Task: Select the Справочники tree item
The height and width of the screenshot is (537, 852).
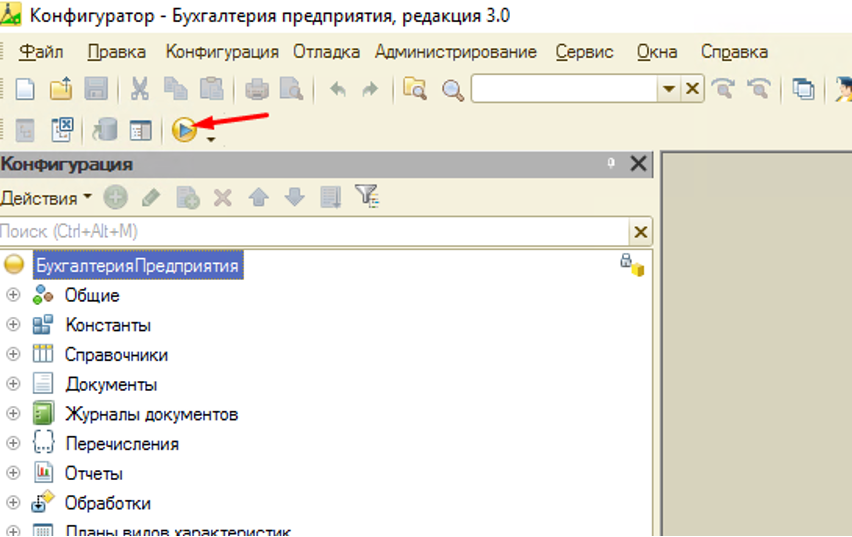Action: point(116,355)
